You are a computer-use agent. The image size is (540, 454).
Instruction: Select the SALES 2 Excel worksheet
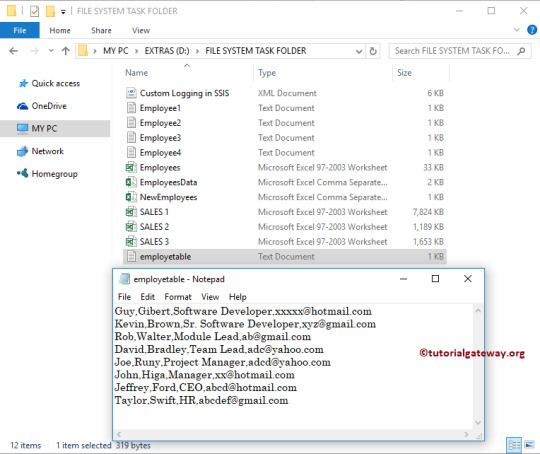pyautogui.click(x=284, y=227)
